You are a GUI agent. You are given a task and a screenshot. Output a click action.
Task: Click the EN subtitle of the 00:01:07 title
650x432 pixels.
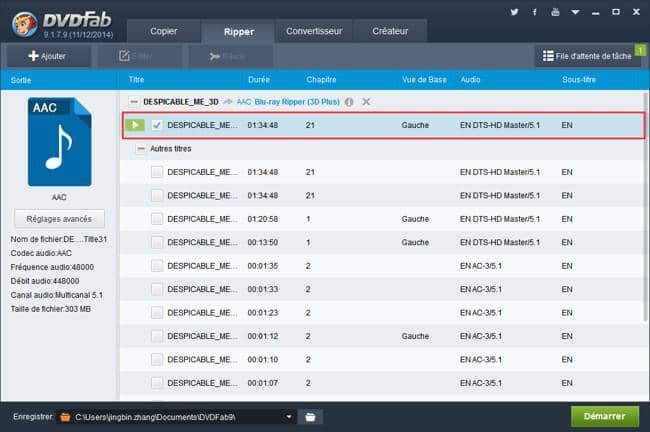pos(567,383)
